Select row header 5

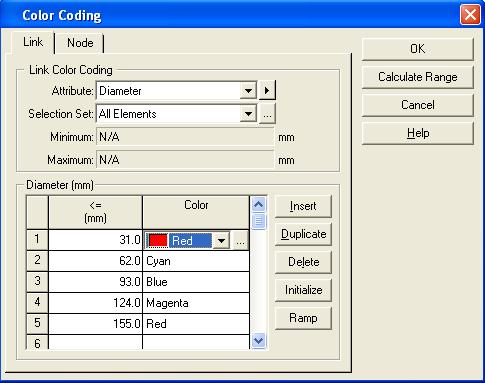pos(37,324)
